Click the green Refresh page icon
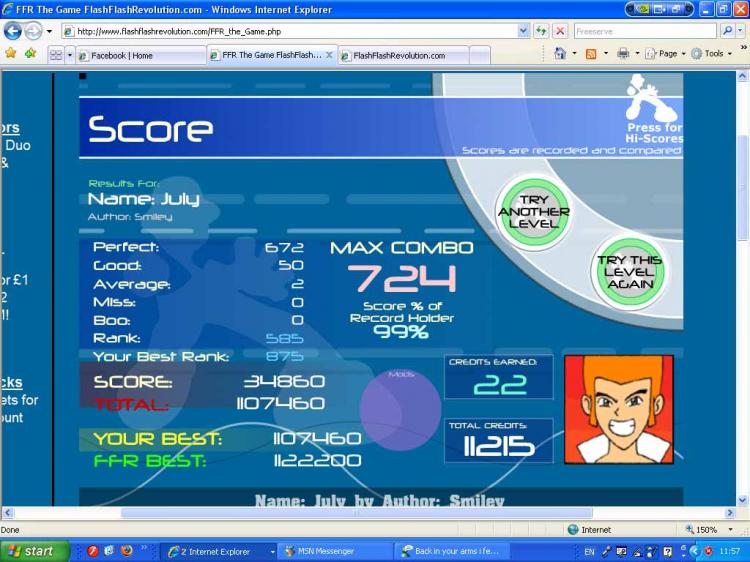750x562 pixels. [541, 31]
